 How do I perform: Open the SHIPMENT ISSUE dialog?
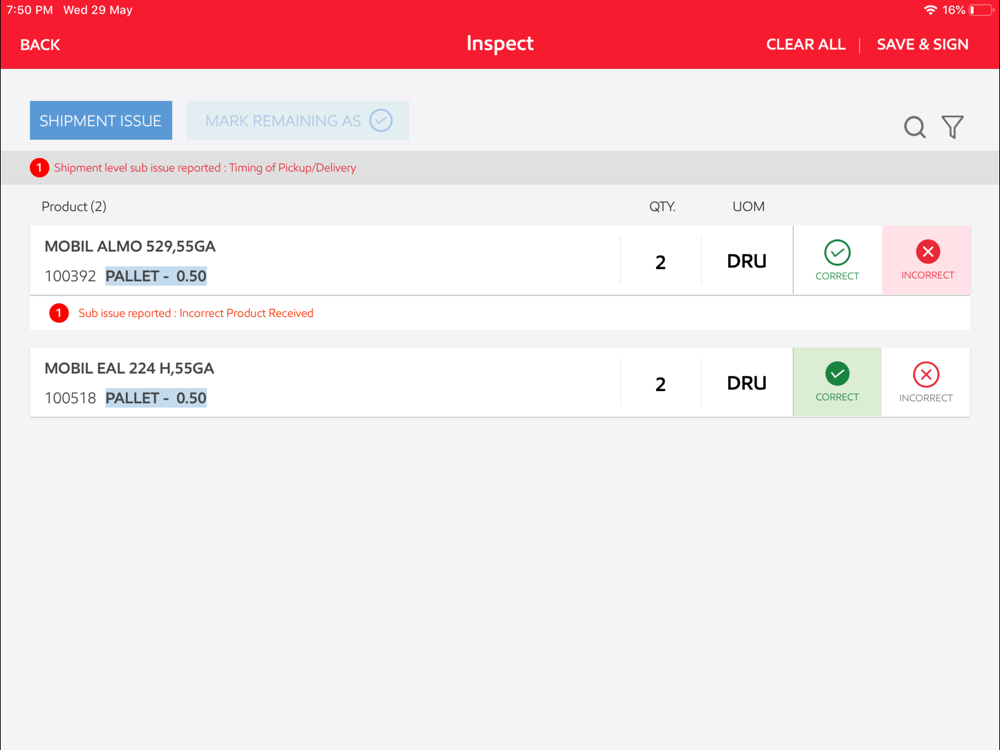point(101,121)
